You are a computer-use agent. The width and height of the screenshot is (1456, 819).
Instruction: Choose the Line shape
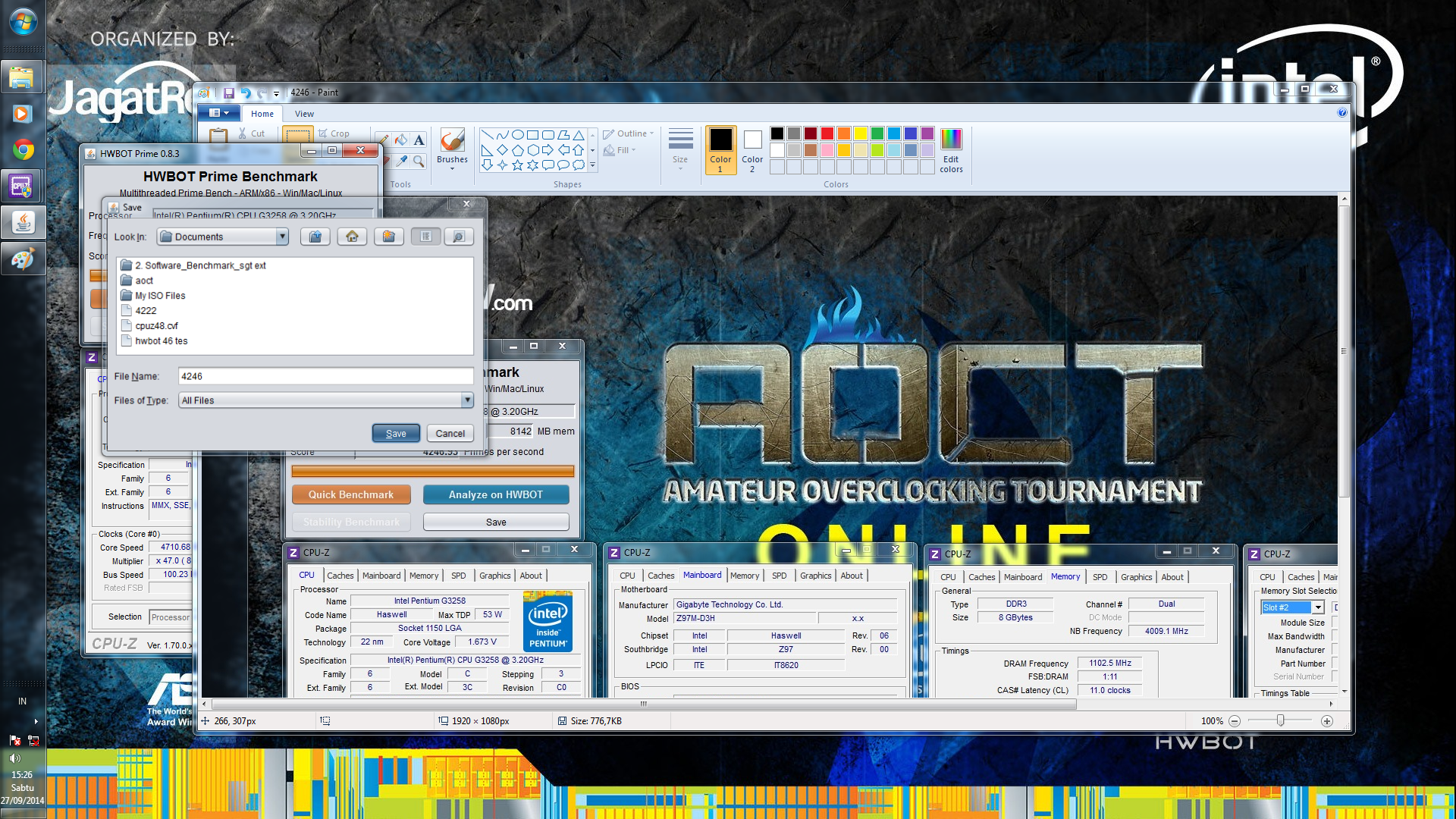[487, 134]
